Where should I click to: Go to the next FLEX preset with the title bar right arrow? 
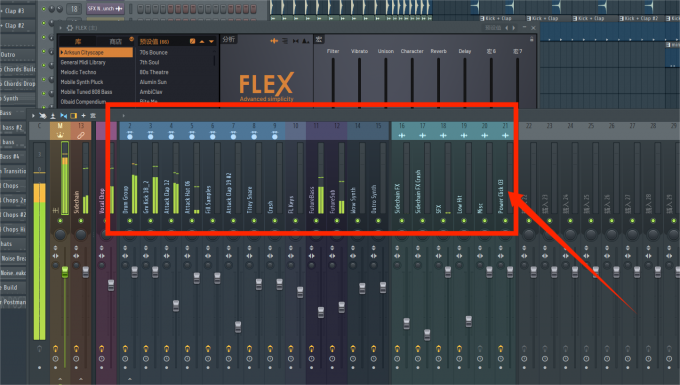[514, 28]
